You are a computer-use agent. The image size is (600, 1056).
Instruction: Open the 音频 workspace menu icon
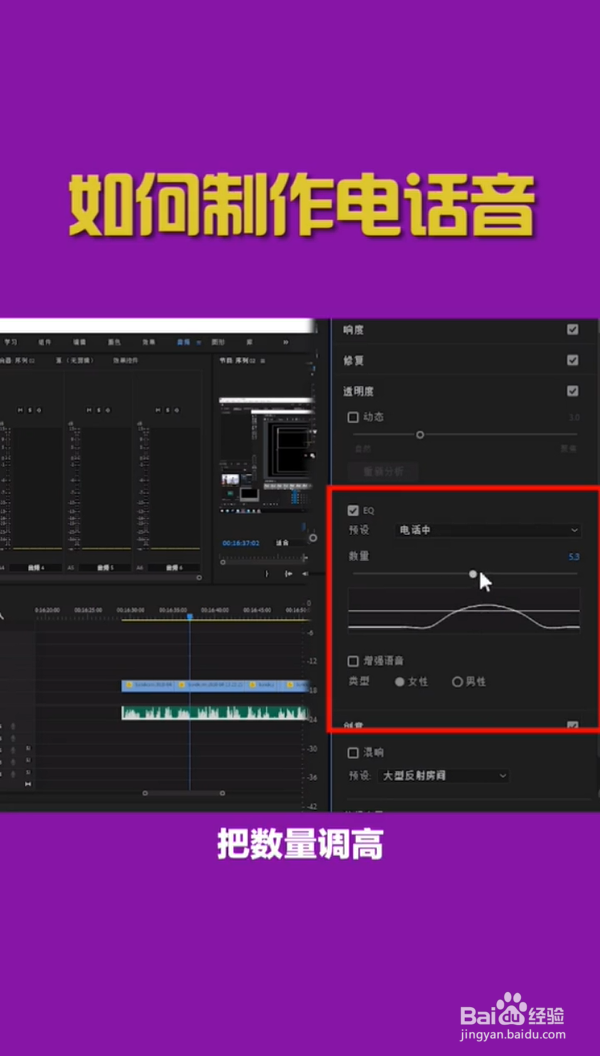(199, 342)
